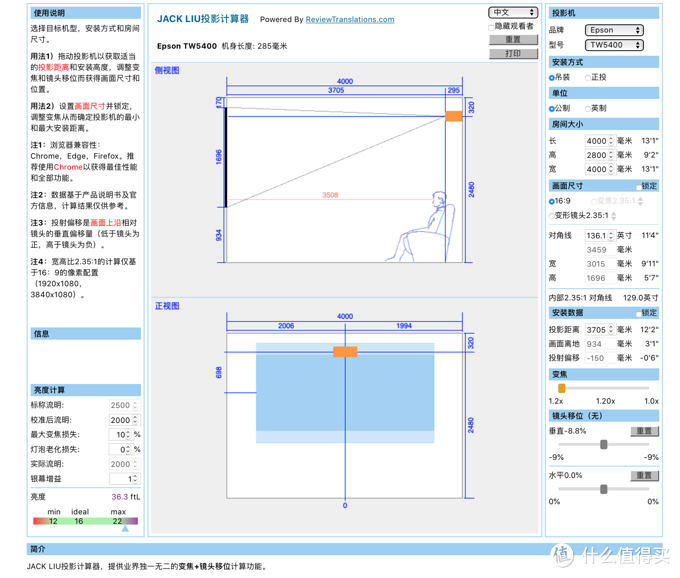Click the 3705 dimension in the side view

pyautogui.click(x=336, y=90)
